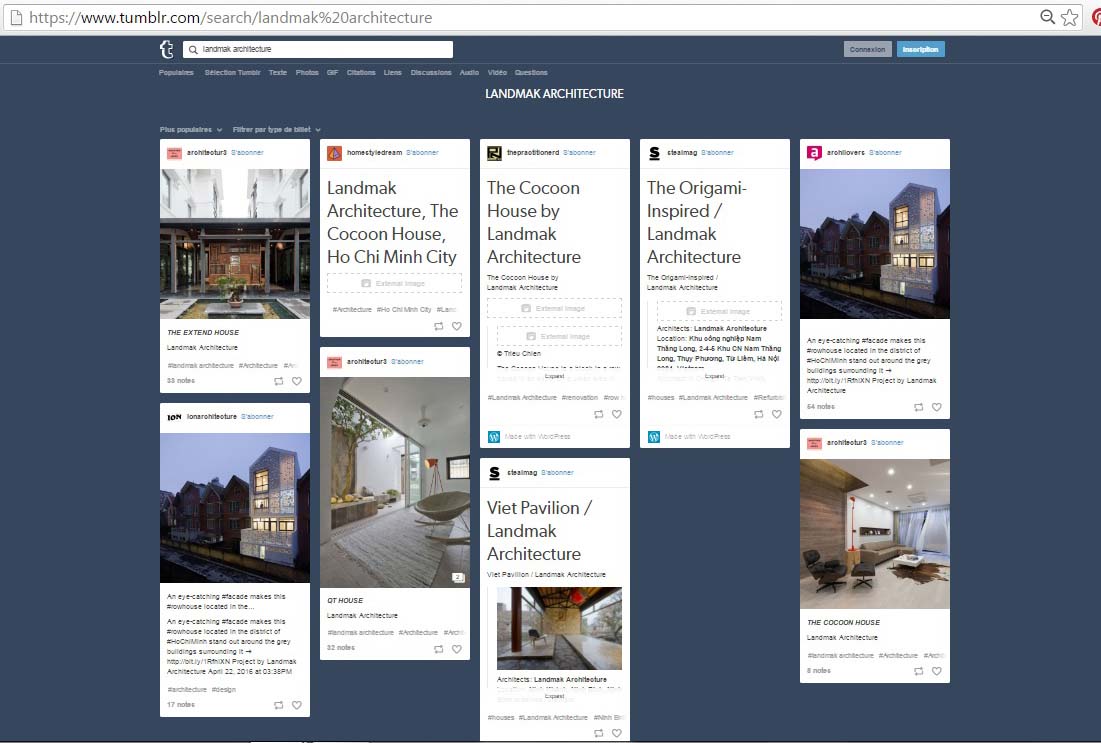This screenshot has height=743, width=1101.
Task: Click the Connexion button
Action: click(868, 49)
